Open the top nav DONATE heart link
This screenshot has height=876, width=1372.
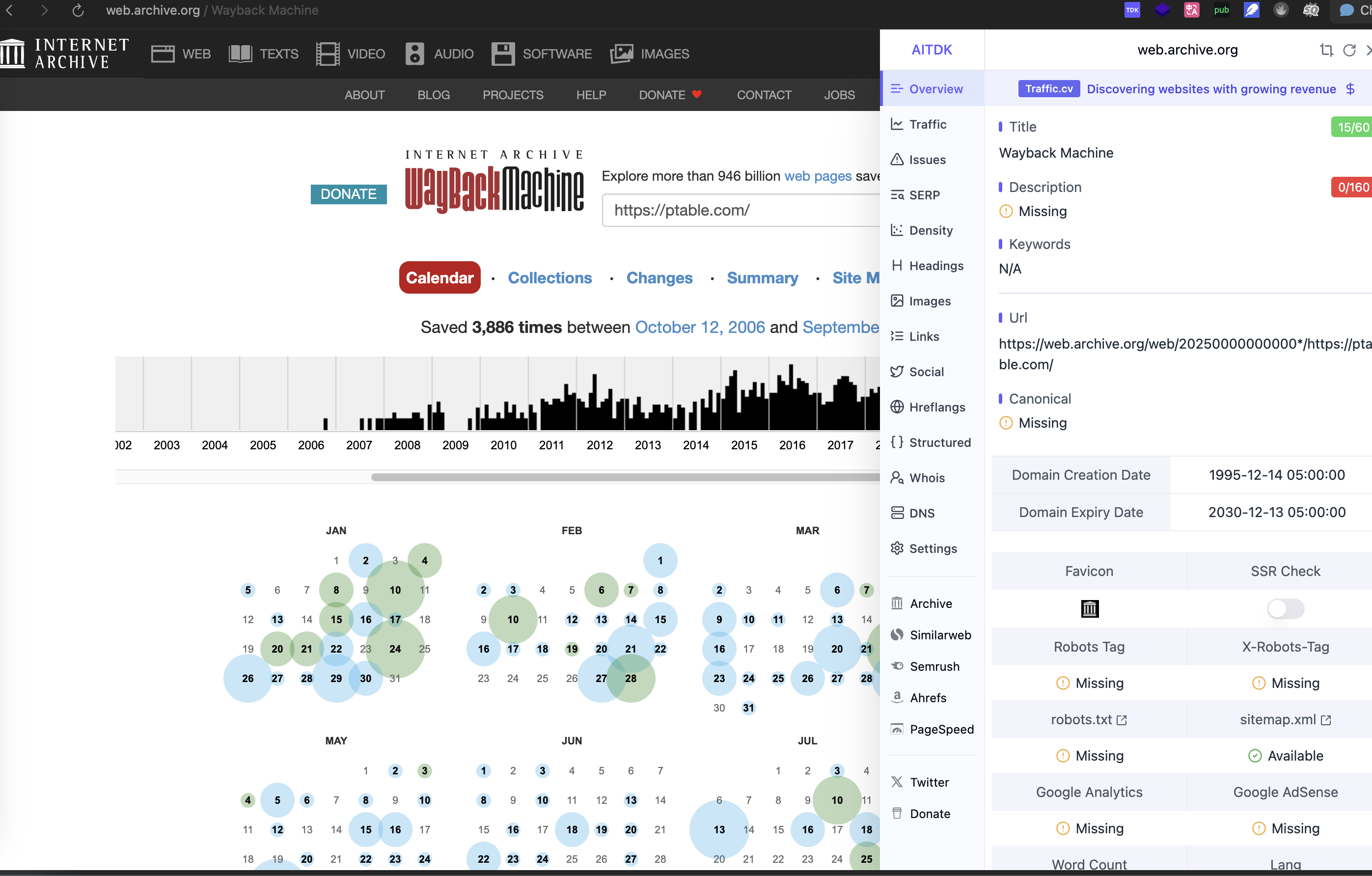[x=670, y=95]
